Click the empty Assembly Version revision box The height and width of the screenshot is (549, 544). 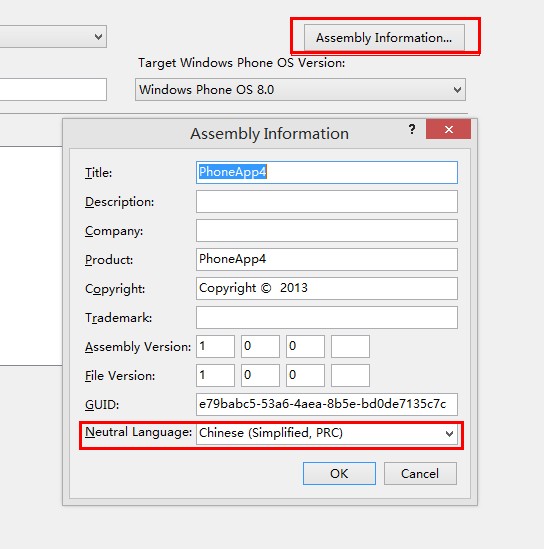(x=350, y=346)
